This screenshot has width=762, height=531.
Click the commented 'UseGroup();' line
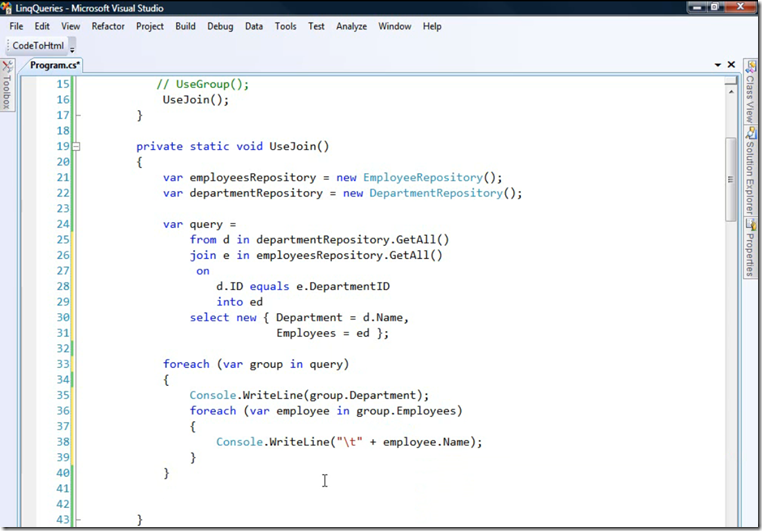click(203, 84)
